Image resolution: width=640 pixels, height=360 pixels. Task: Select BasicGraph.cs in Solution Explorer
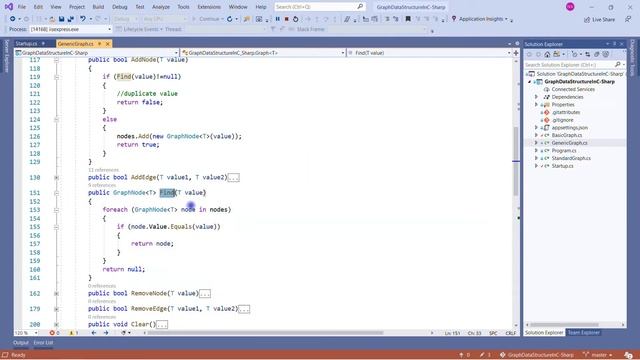point(567,135)
